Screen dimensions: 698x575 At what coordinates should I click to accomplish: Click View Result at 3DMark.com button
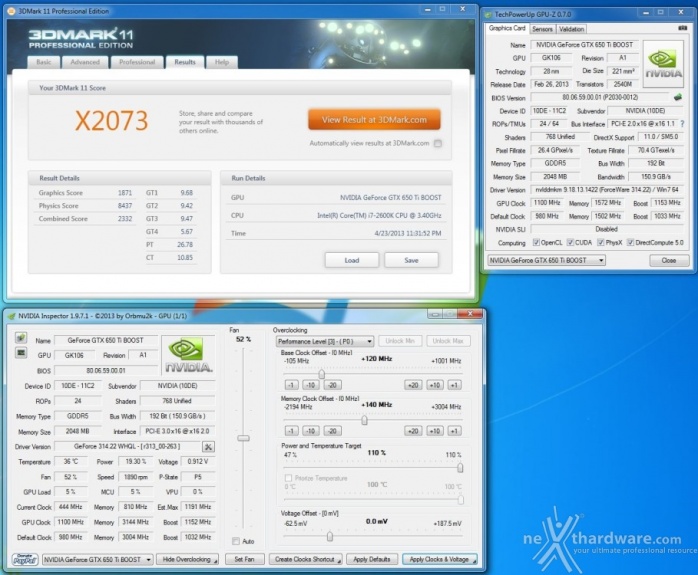(374, 120)
